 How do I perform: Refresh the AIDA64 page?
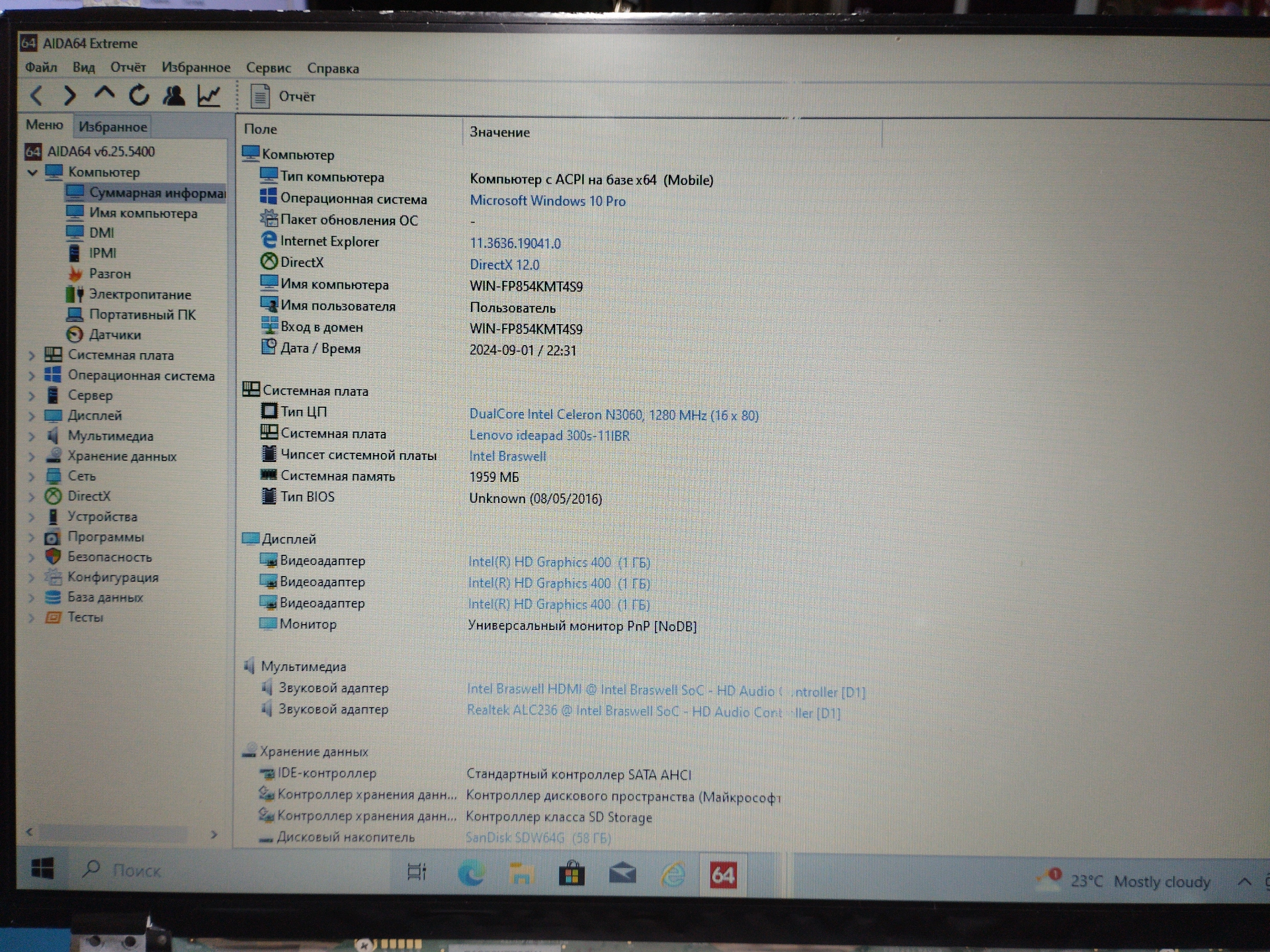[138, 95]
